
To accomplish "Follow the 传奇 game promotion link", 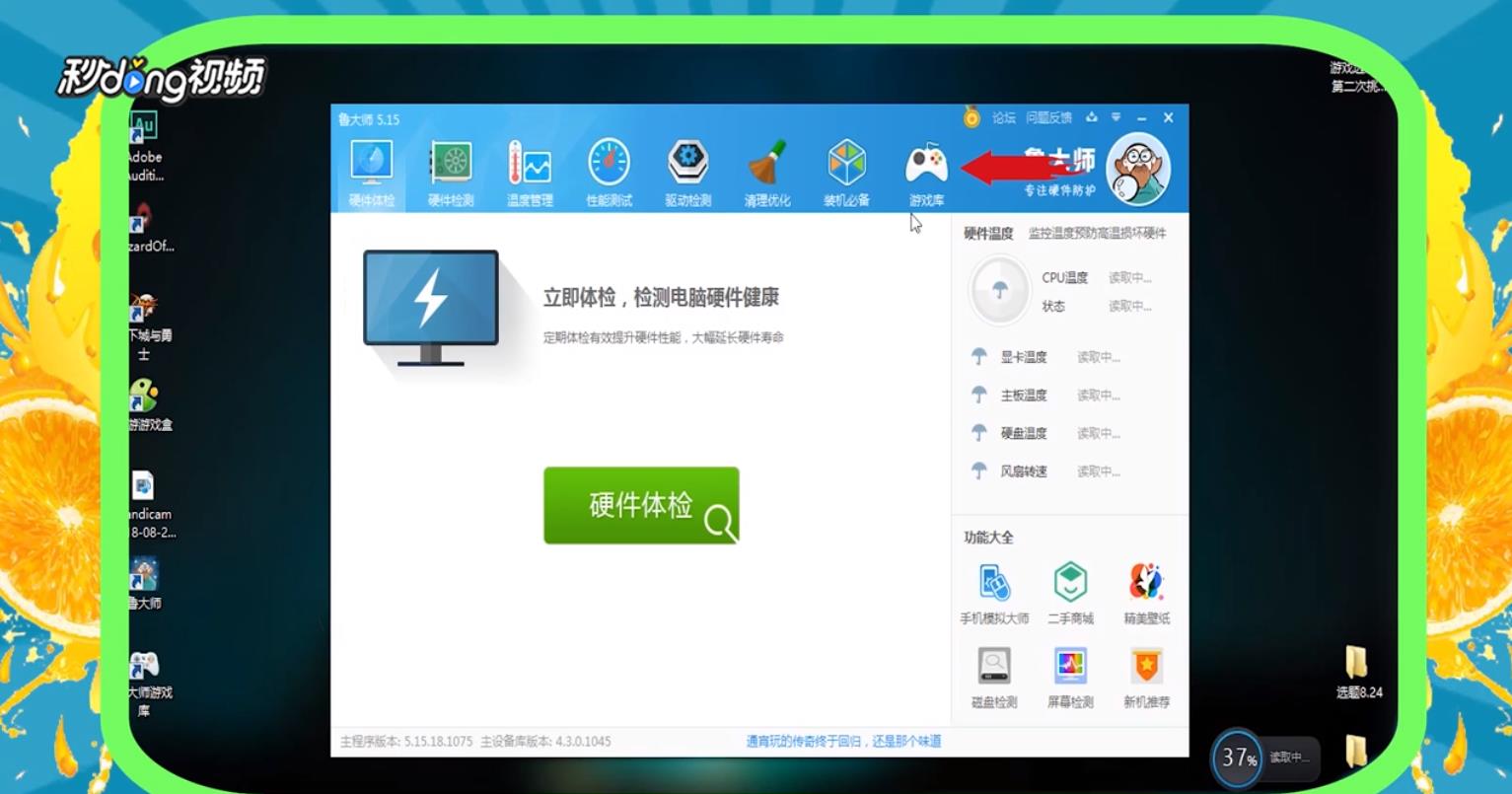I will [844, 741].
